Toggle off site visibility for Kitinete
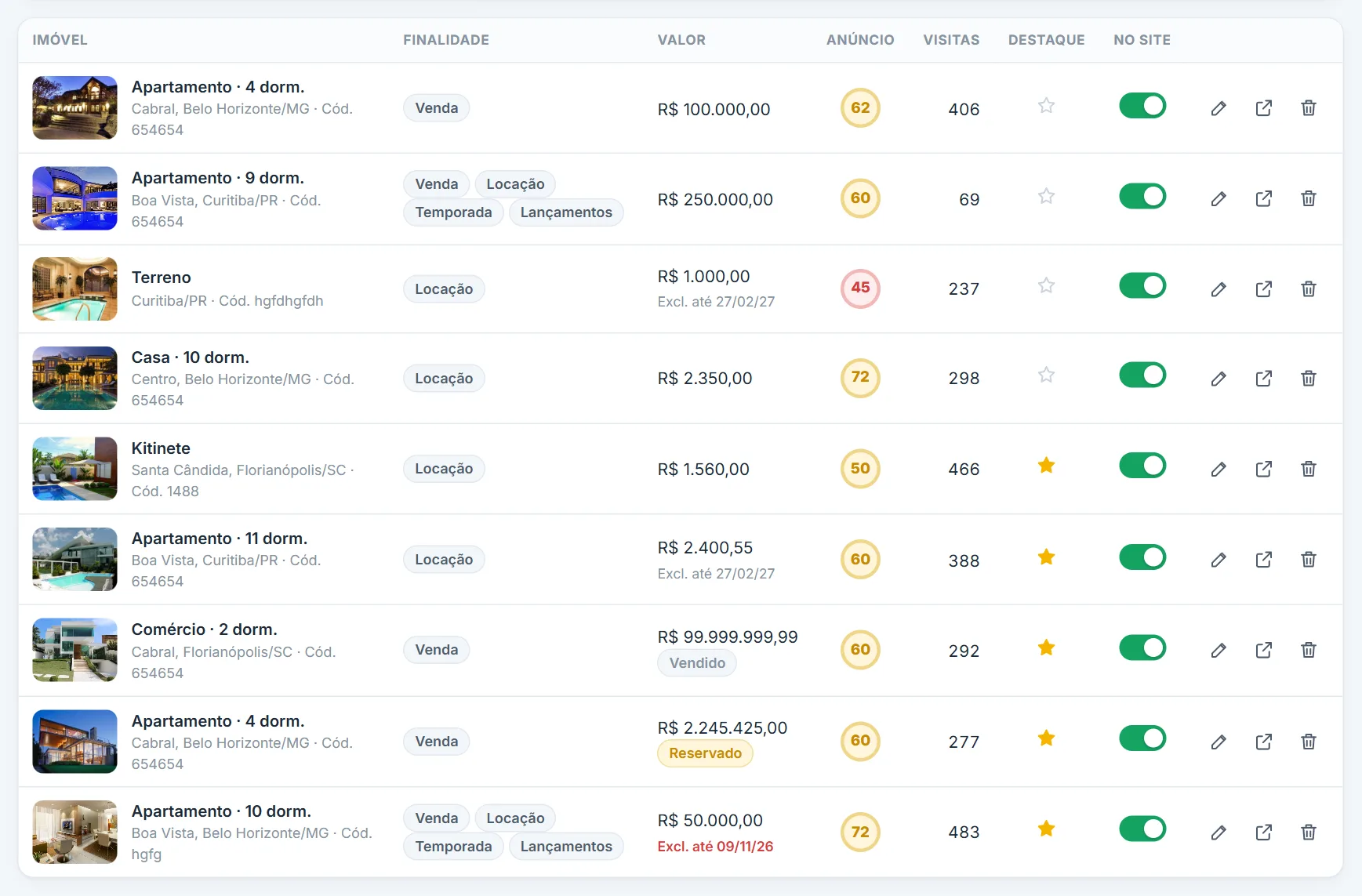 pyautogui.click(x=1142, y=466)
